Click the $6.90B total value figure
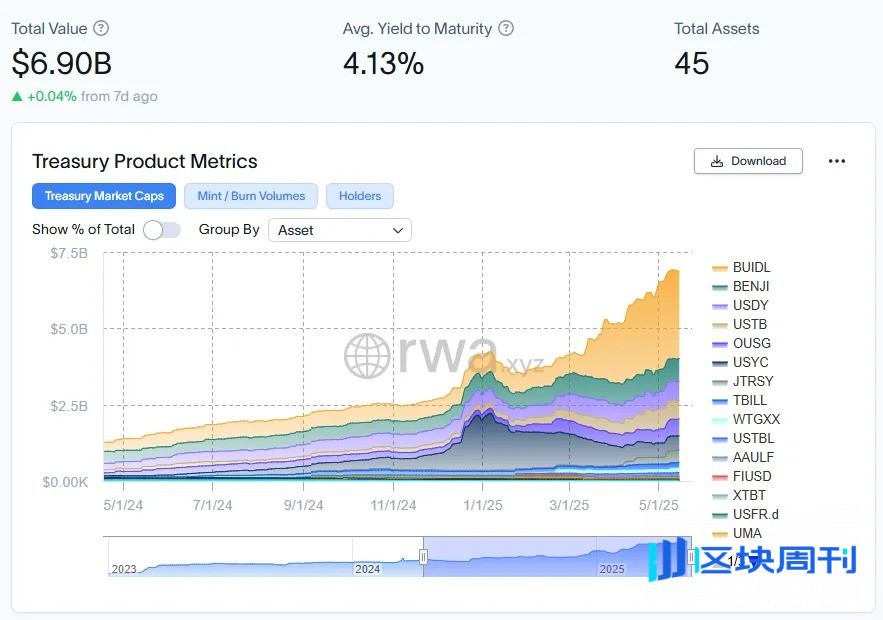 pos(61,63)
